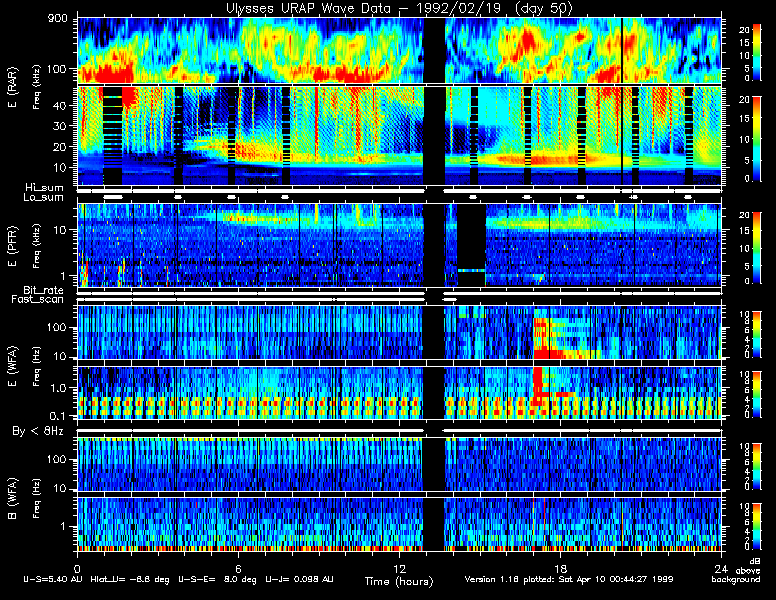The width and height of the screenshot is (776, 600).
Task: Click the color bar beside the E (PFR) panel
Action: click(757, 248)
